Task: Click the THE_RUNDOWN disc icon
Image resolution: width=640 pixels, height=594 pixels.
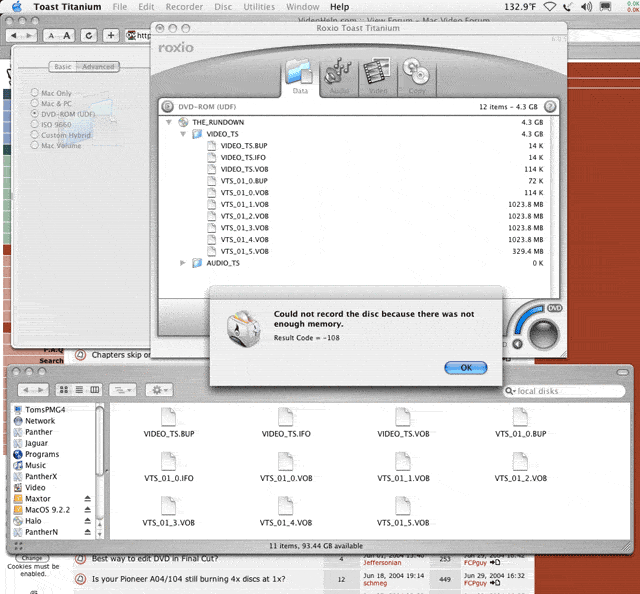Action: point(183,122)
